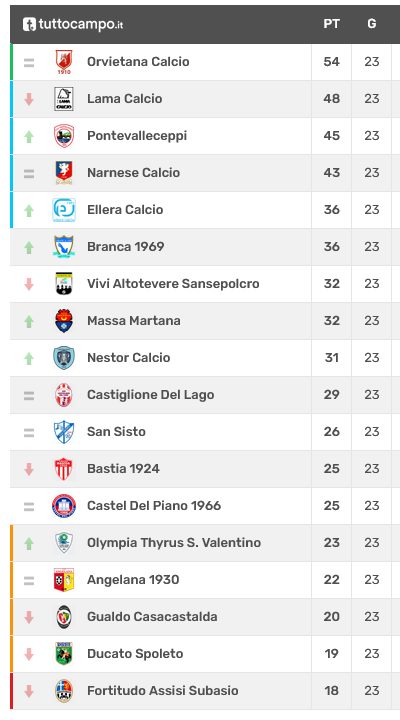The image size is (400, 720).
Task: Select the Castel Del Piano 1966 badge
Action: point(64,506)
